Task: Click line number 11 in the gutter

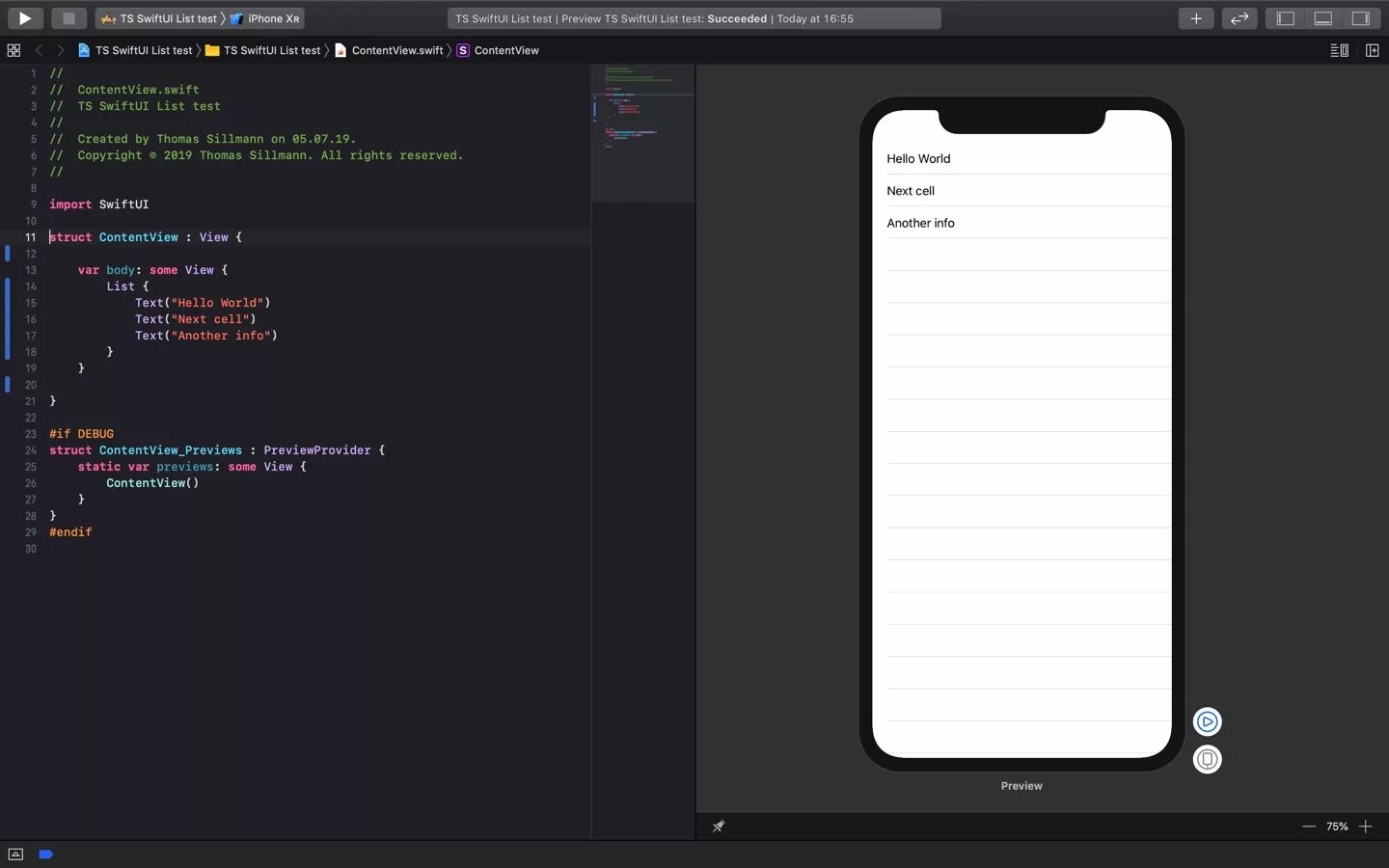Action: tap(30, 237)
